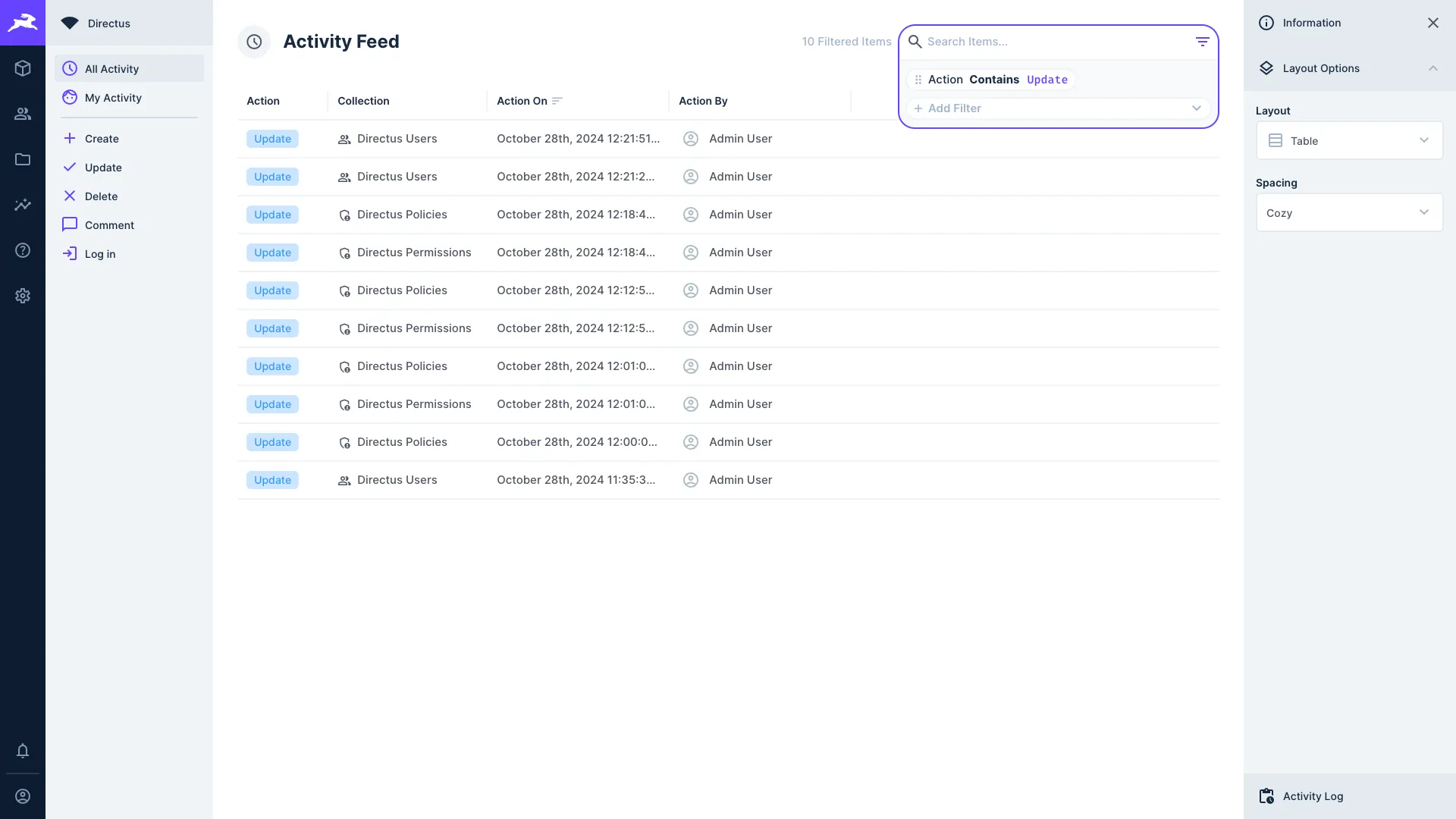The image size is (1456, 819).
Task: Click the Directus rabbit logo
Action: coord(23,23)
